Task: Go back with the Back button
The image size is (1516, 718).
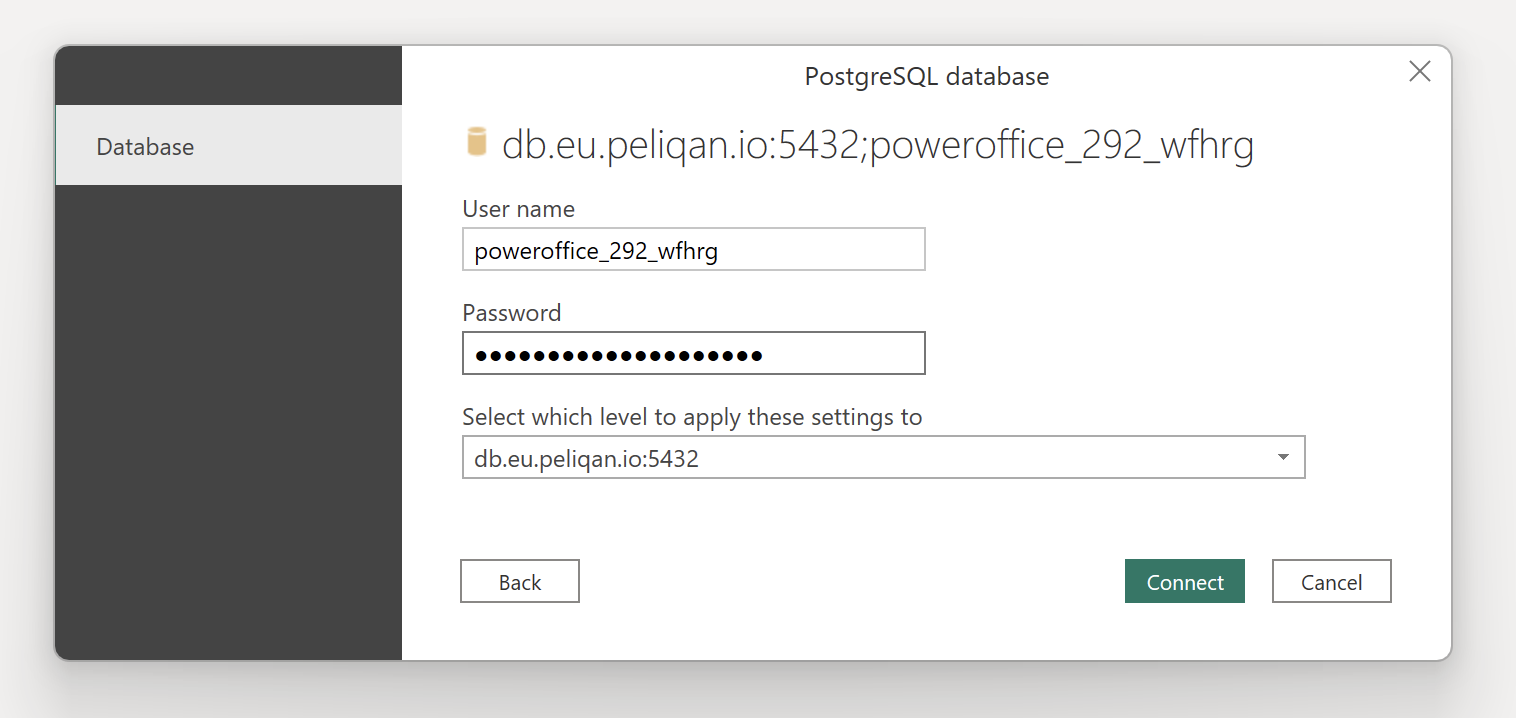Action: point(519,581)
